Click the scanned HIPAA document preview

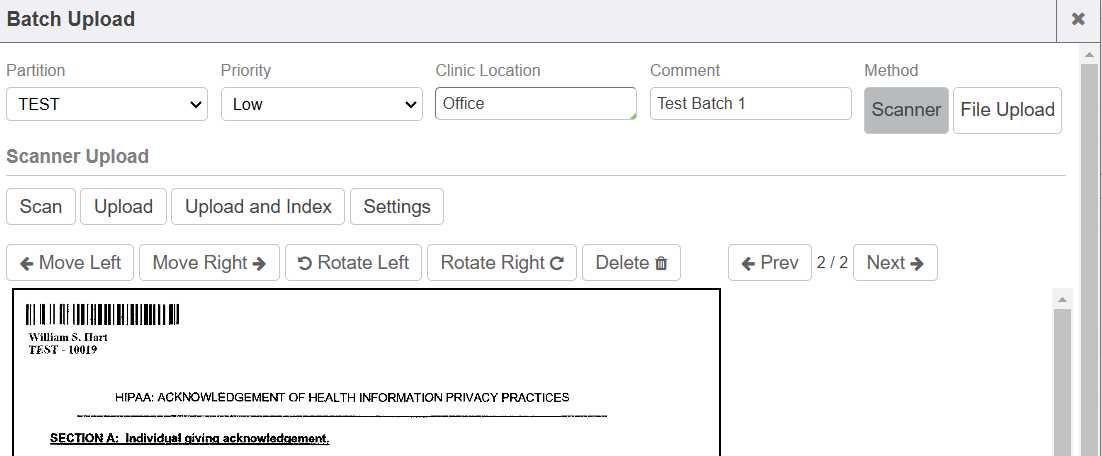pyautogui.click(x=366, y=380)
